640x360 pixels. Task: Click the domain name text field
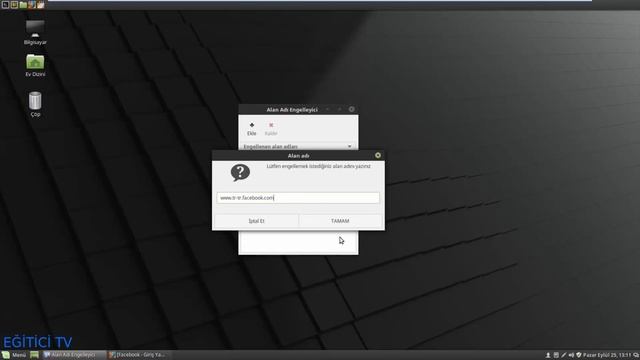pos(298,198)
